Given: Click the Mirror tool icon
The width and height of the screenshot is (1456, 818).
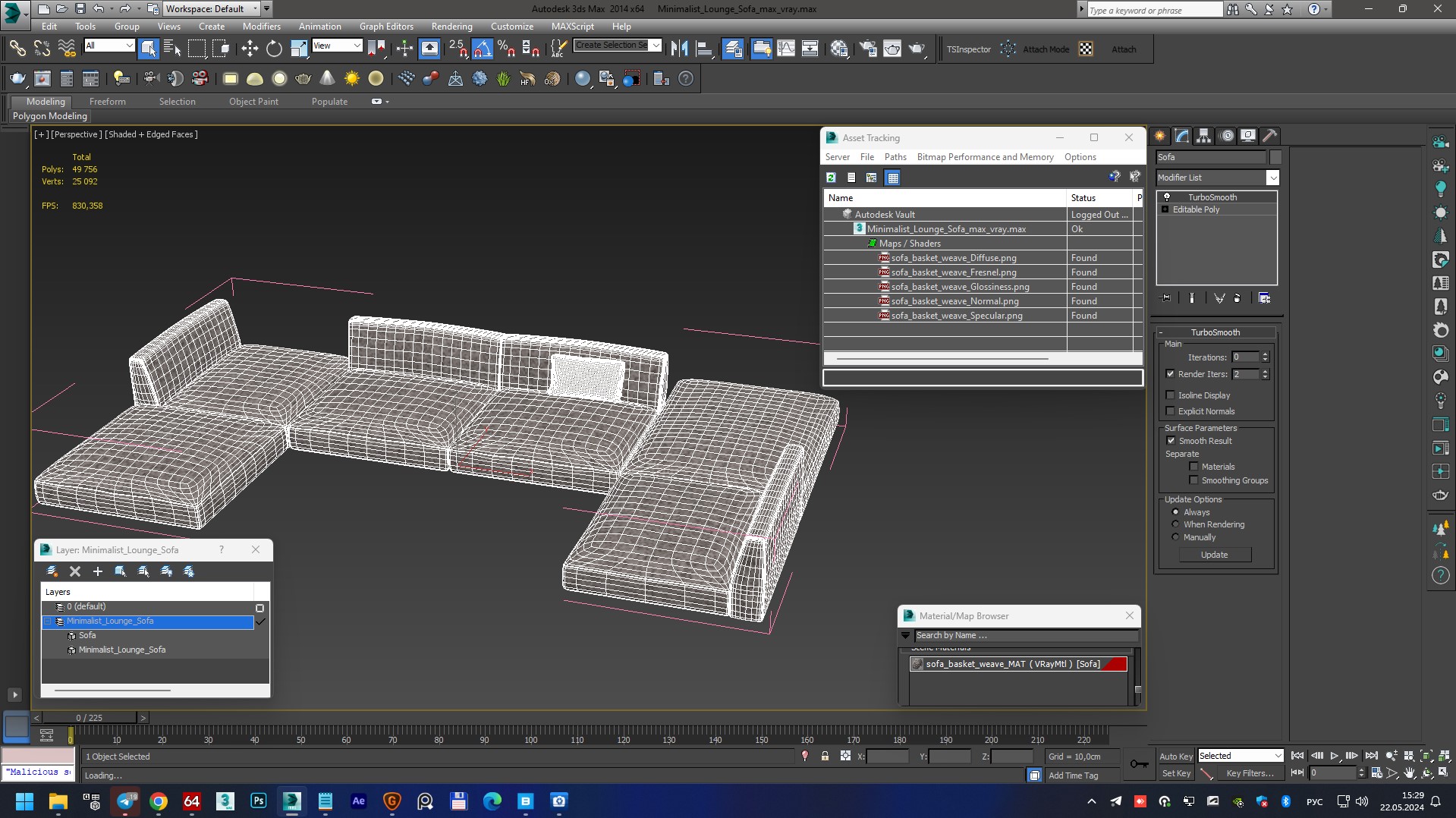Looking at the screenshot, I should coord(679,49).
